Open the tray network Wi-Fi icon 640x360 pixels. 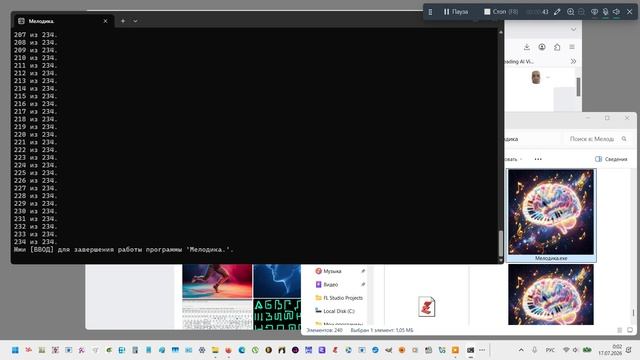pos(566,350)
